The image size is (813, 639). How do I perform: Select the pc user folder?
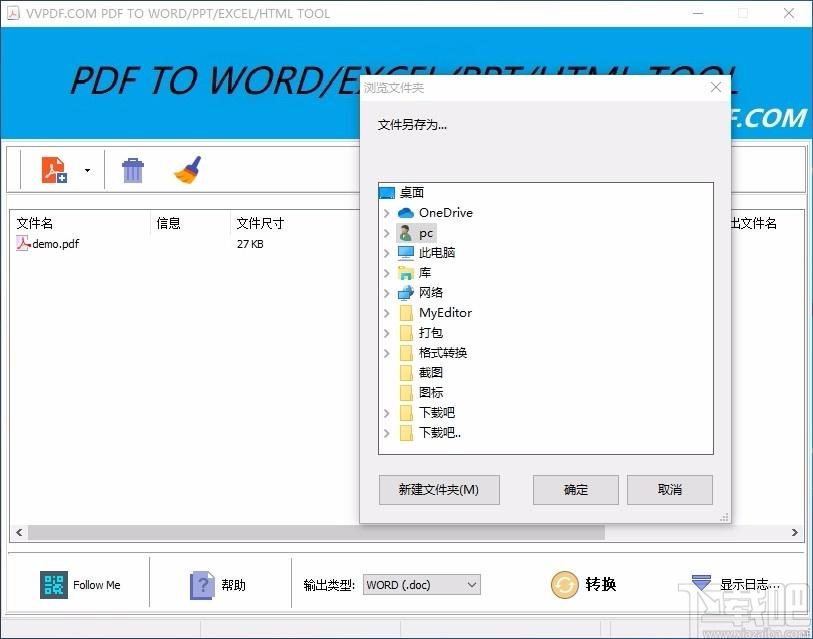[x=426, y=233]
